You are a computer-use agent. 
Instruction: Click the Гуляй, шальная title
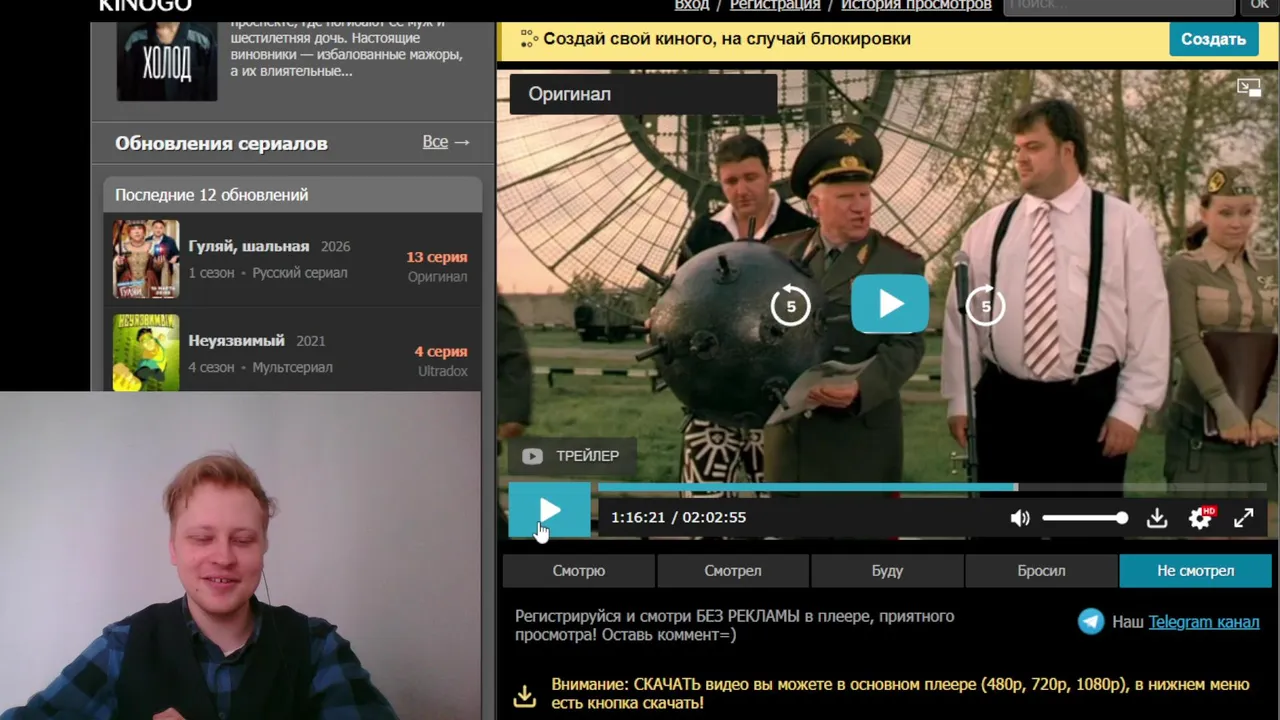tap(249, 246)
